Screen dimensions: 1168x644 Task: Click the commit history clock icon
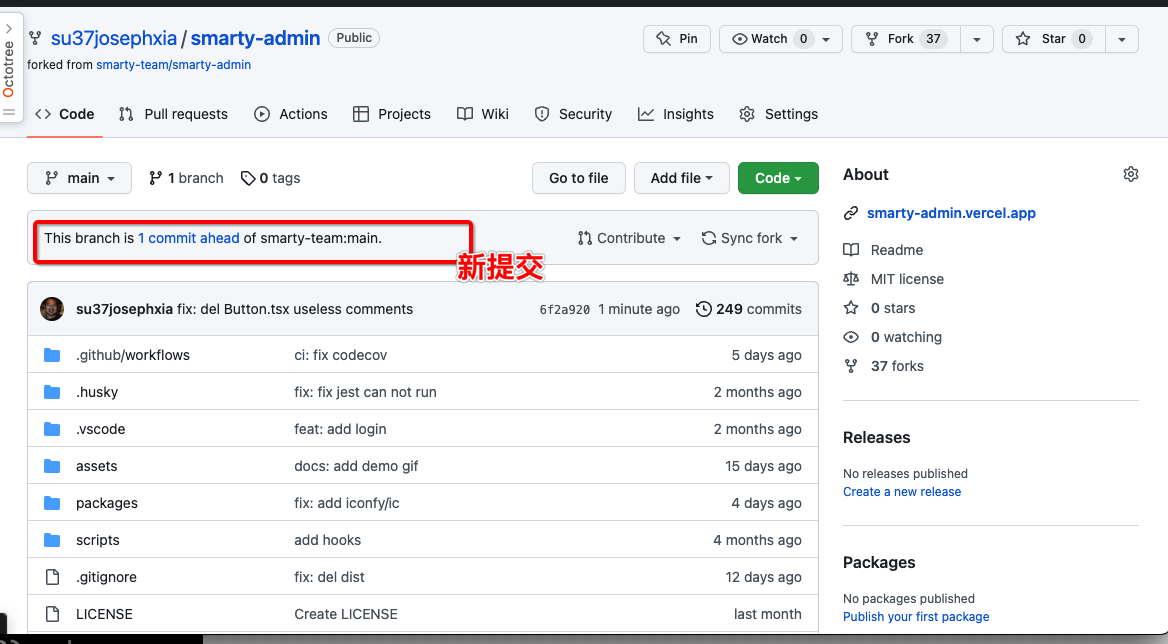click(704, 309)
